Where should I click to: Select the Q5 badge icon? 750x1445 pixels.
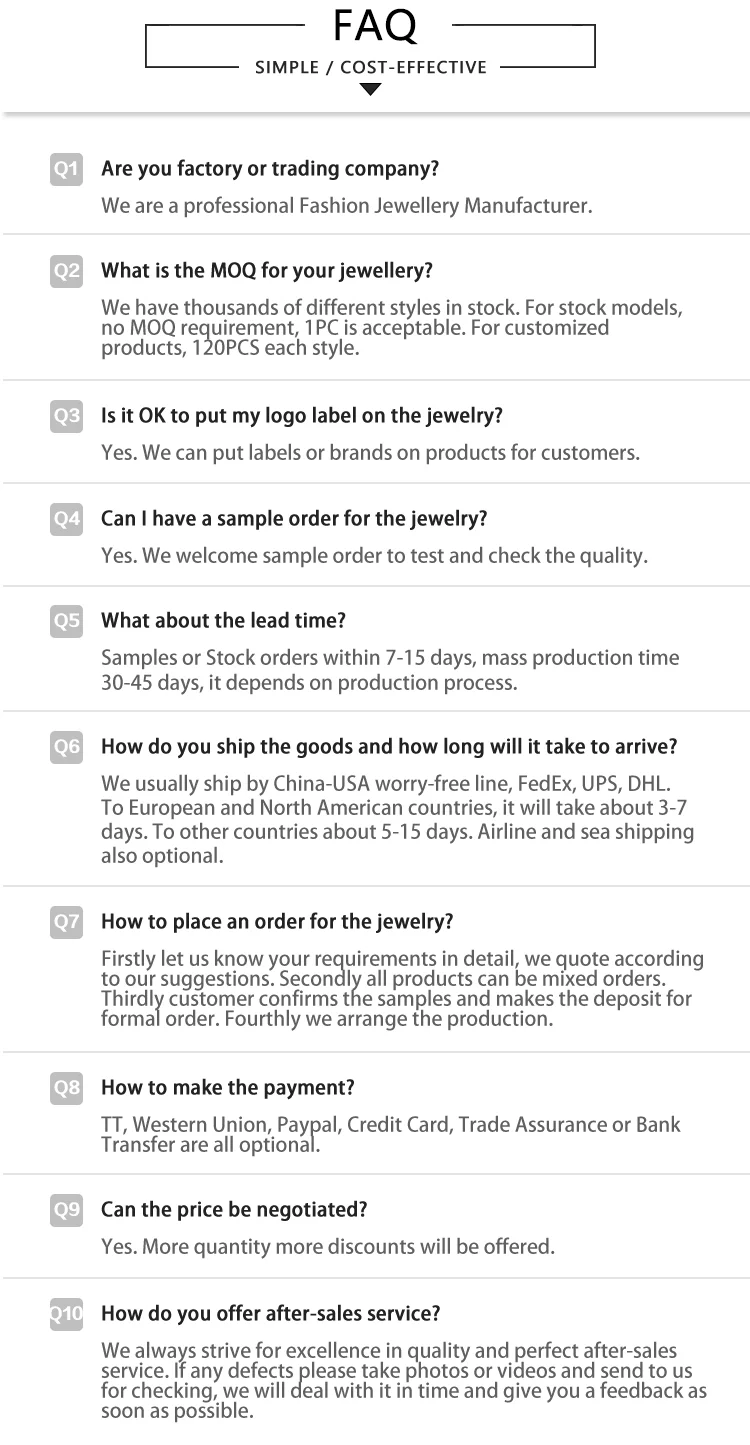pyautogui.click(x=66, y=621)
